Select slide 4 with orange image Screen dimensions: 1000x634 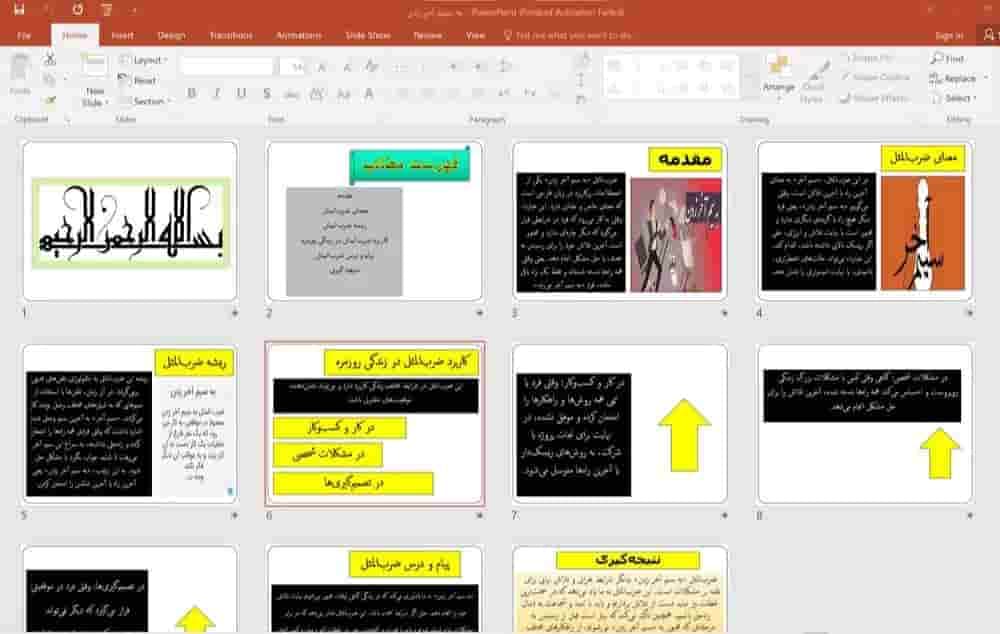pos(865,221)
